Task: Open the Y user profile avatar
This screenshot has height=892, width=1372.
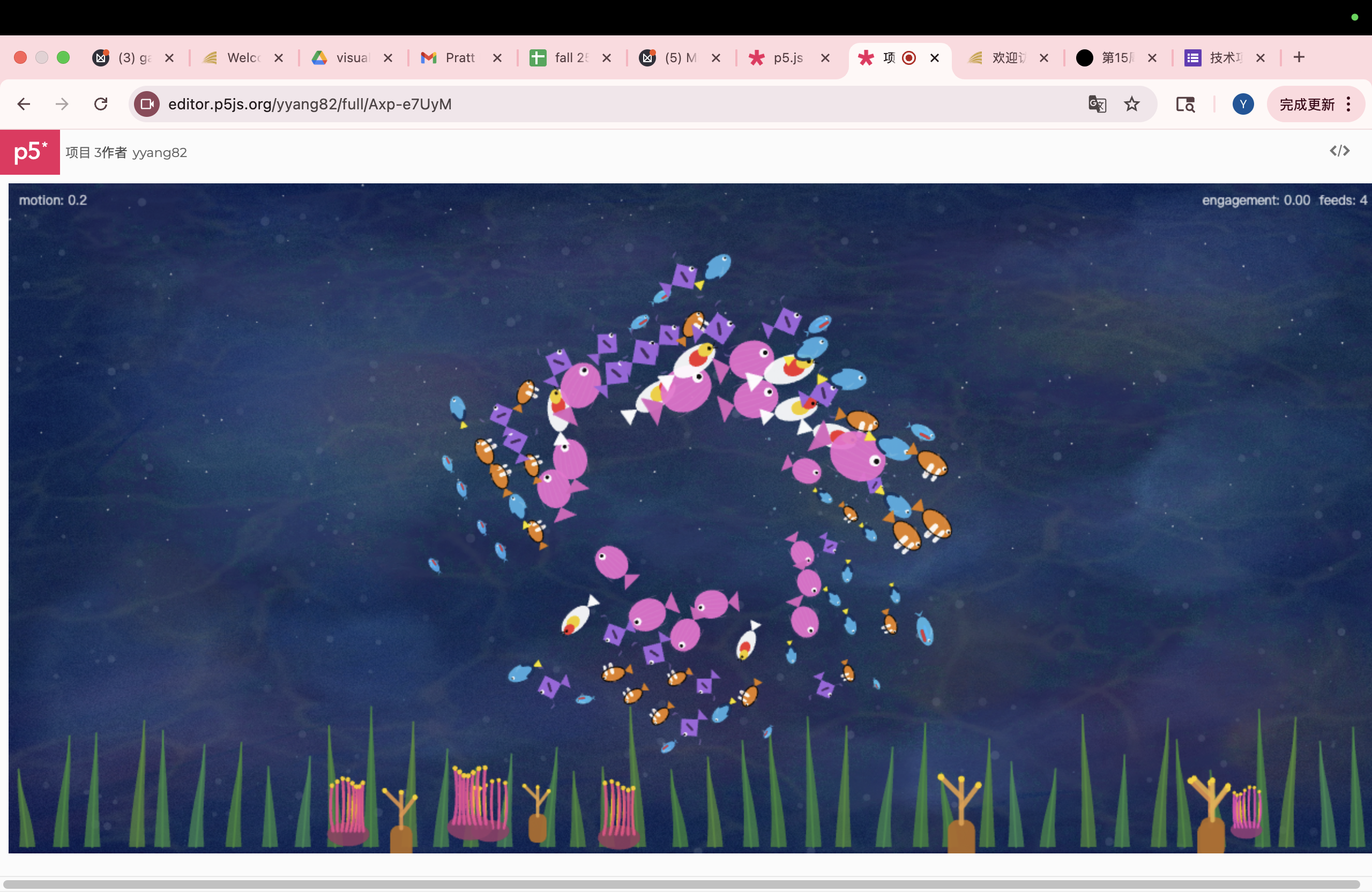Action: tap(1242, 105)
